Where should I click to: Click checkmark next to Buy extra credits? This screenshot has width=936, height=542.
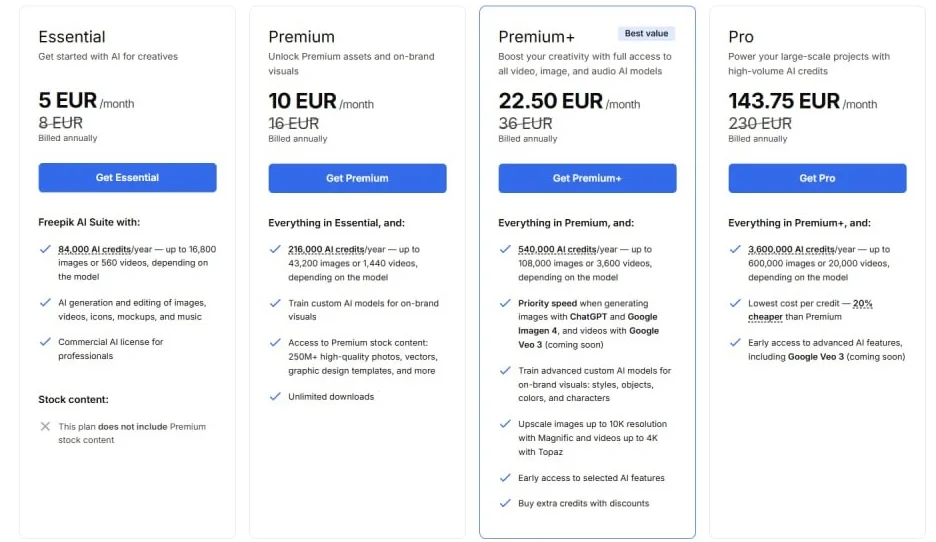pyautogui.click(x=505, y=503)
